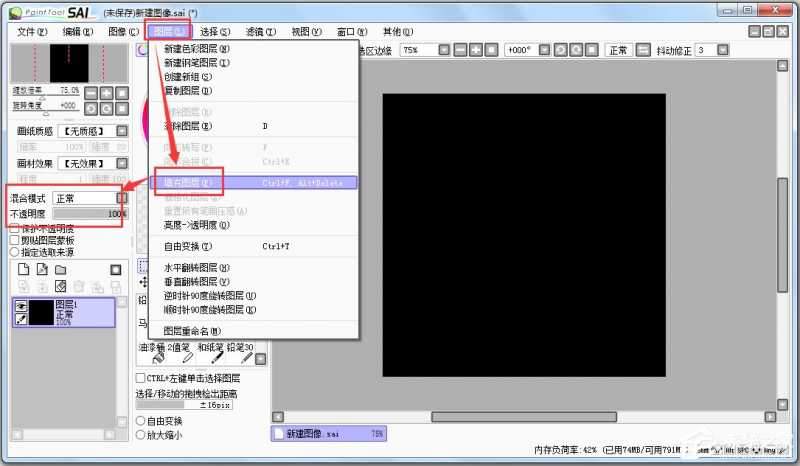Screen dimensions: 800x466
Task: Open the 视图 menu
Action: pyautogui.click(x=307, y=32)
